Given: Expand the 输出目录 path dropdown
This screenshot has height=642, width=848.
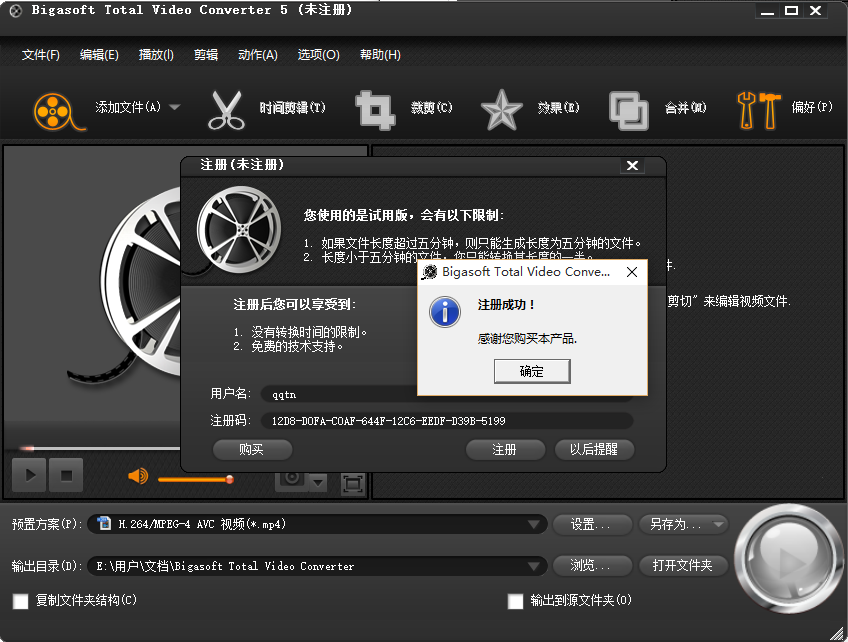Looking at the screenshot, I should coord(534,566).
